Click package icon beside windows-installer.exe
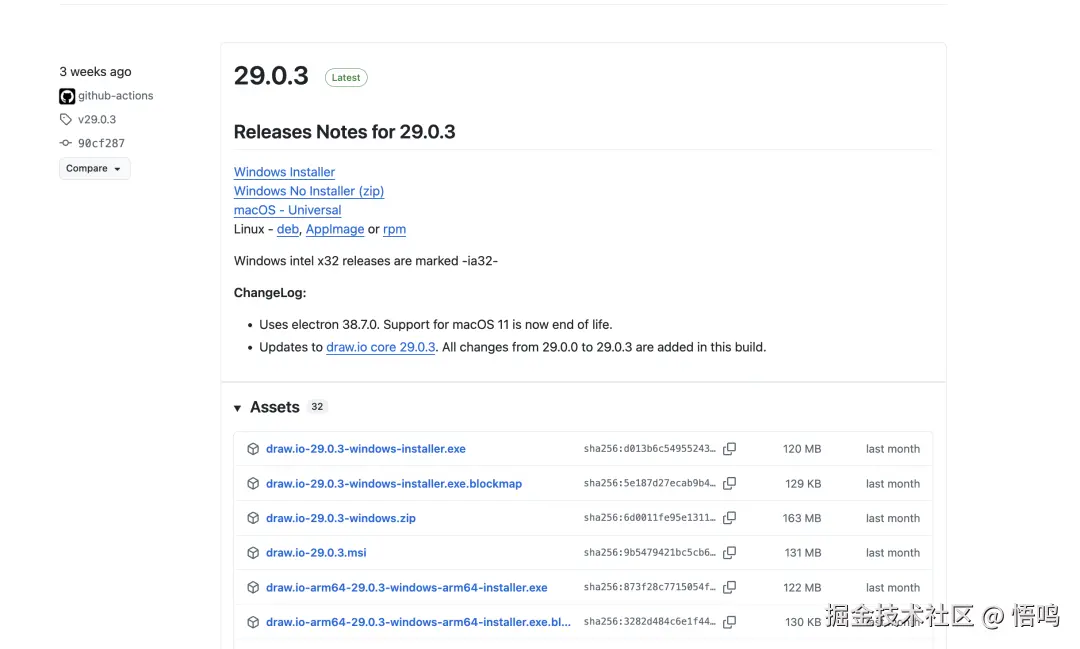1080x649 pixels. [253, 449]
